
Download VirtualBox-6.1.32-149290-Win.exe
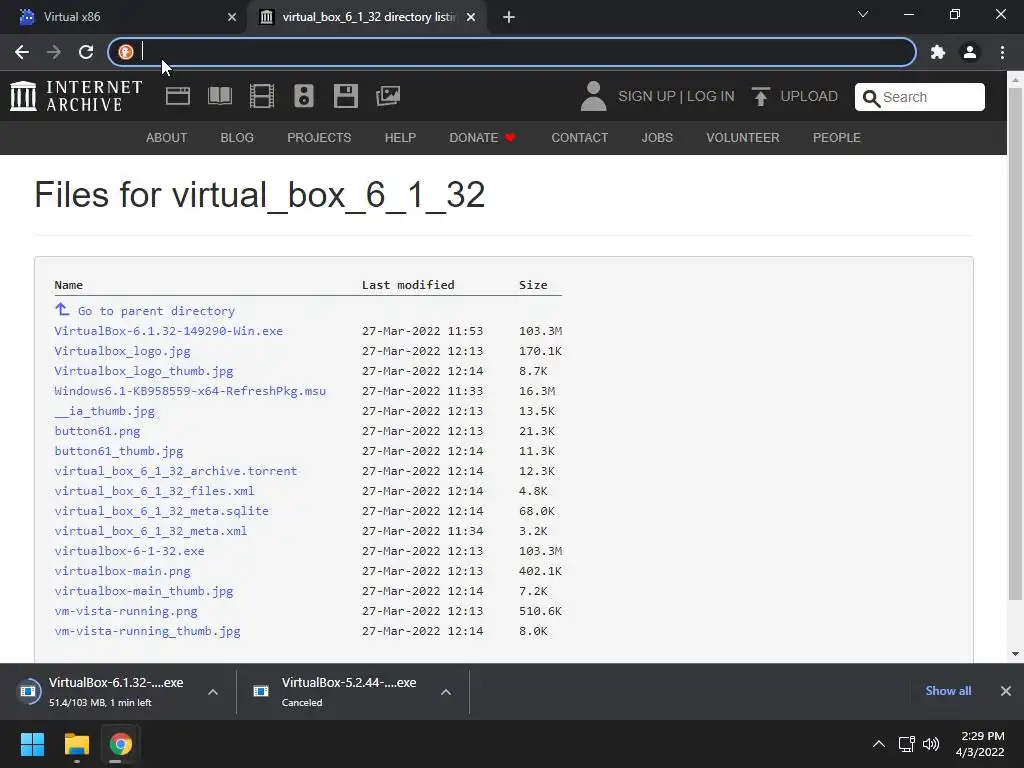[168, 331]
